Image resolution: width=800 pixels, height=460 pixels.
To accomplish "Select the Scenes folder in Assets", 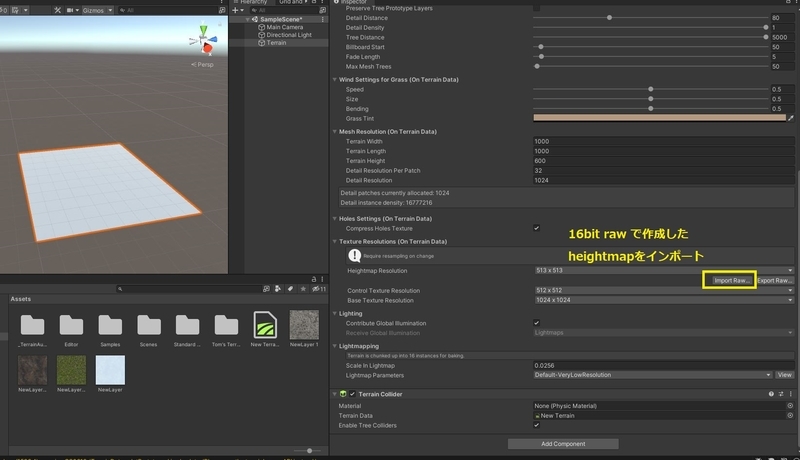I will point(148,330).
